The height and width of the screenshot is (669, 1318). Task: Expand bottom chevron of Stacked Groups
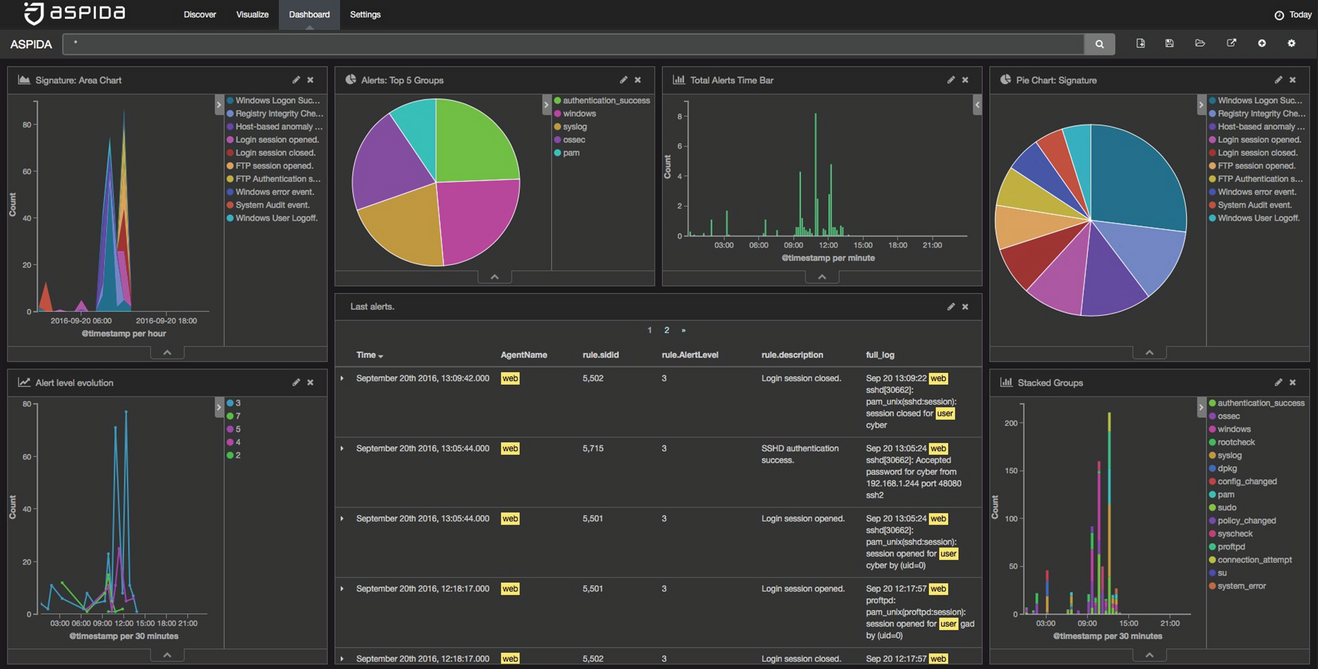[x=1149, y=656]
